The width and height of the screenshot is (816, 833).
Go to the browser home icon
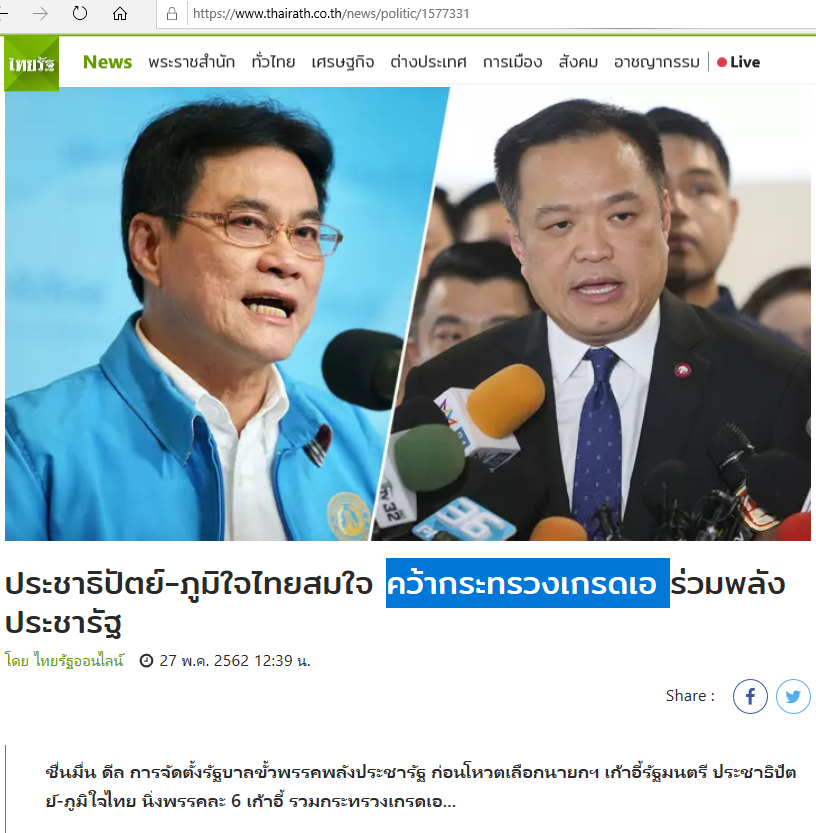tap(120, 13)
